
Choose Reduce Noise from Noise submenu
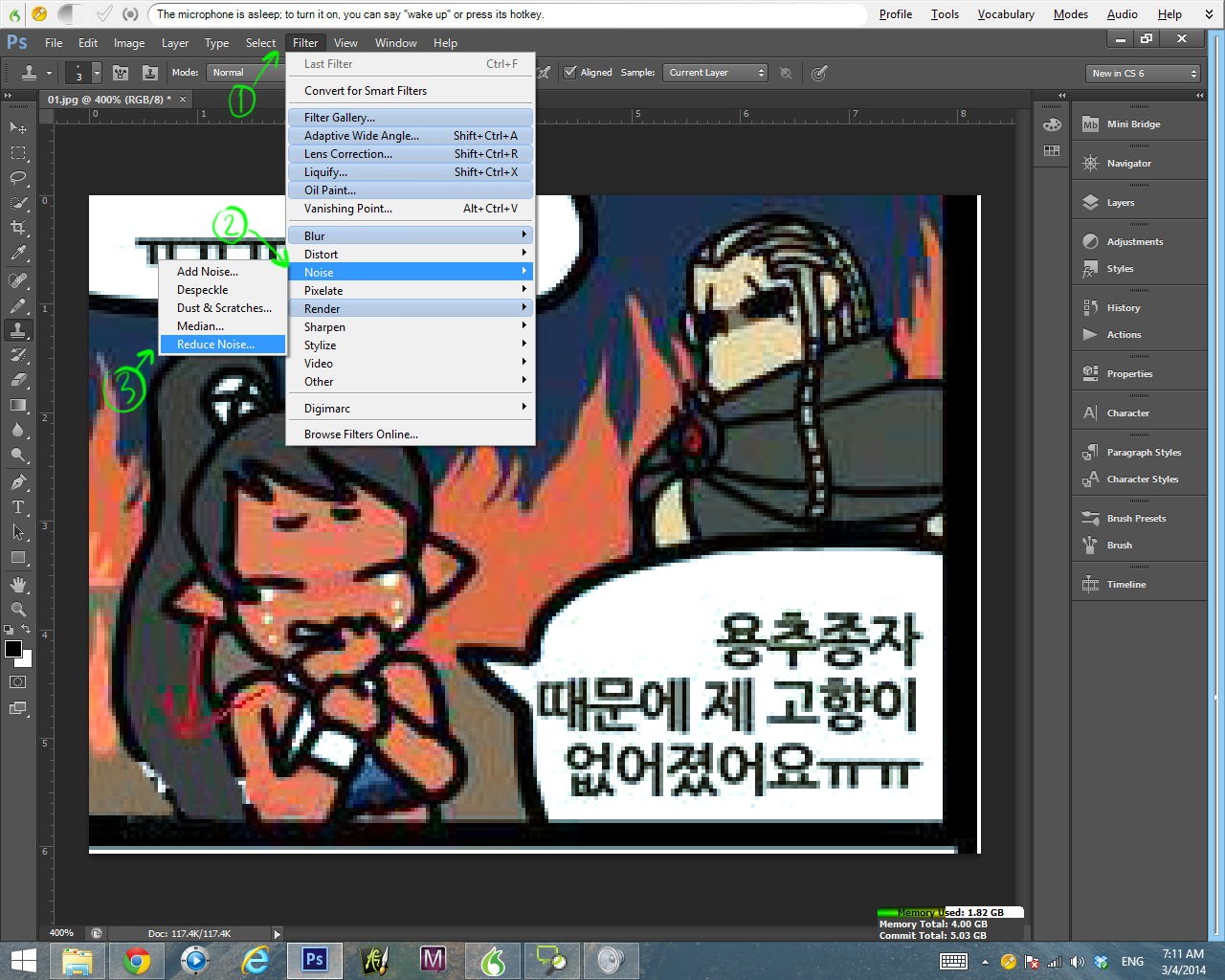coord(222,344)
